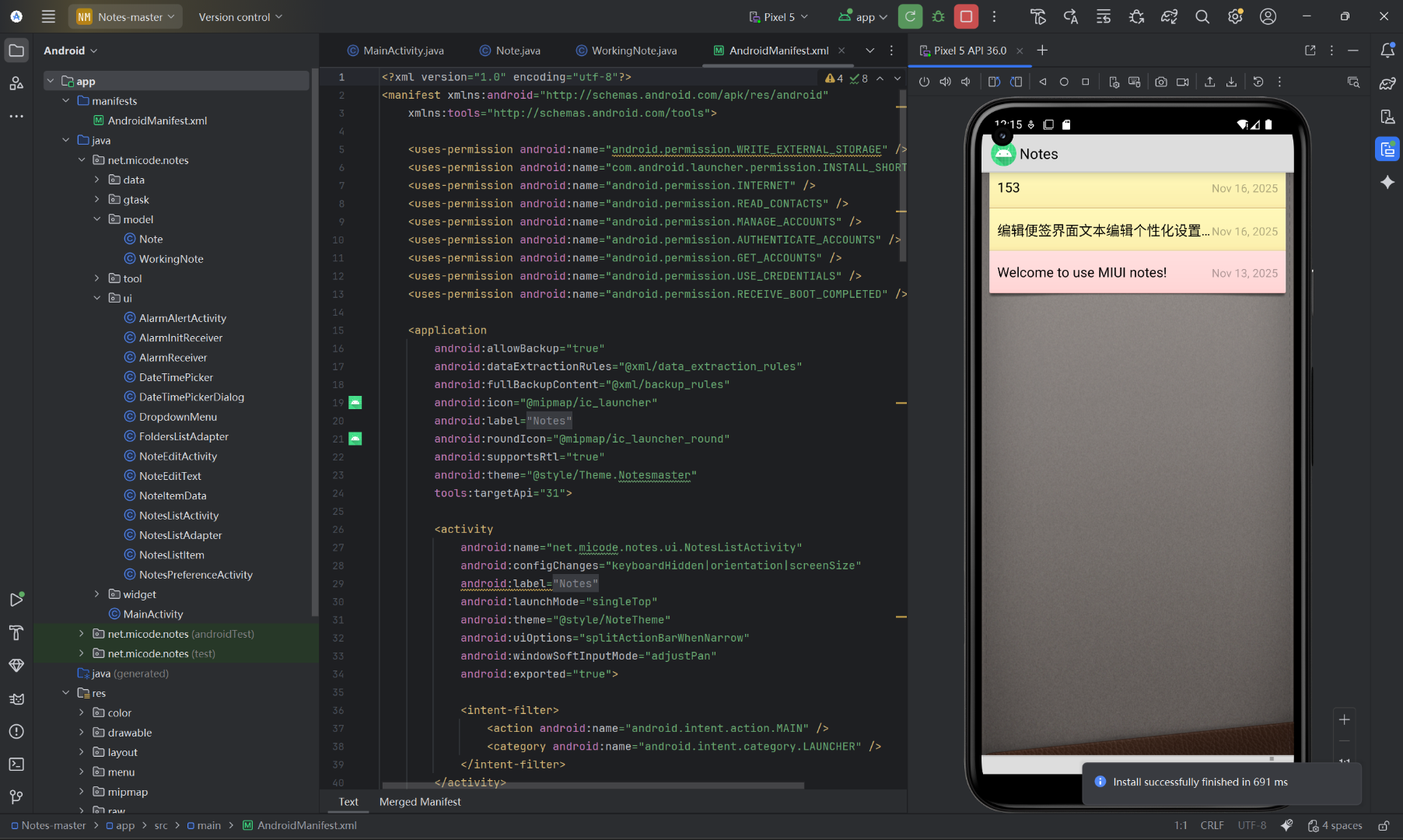Open Notes-master project dropdown
1403x840 pixels.
point(126,16)
